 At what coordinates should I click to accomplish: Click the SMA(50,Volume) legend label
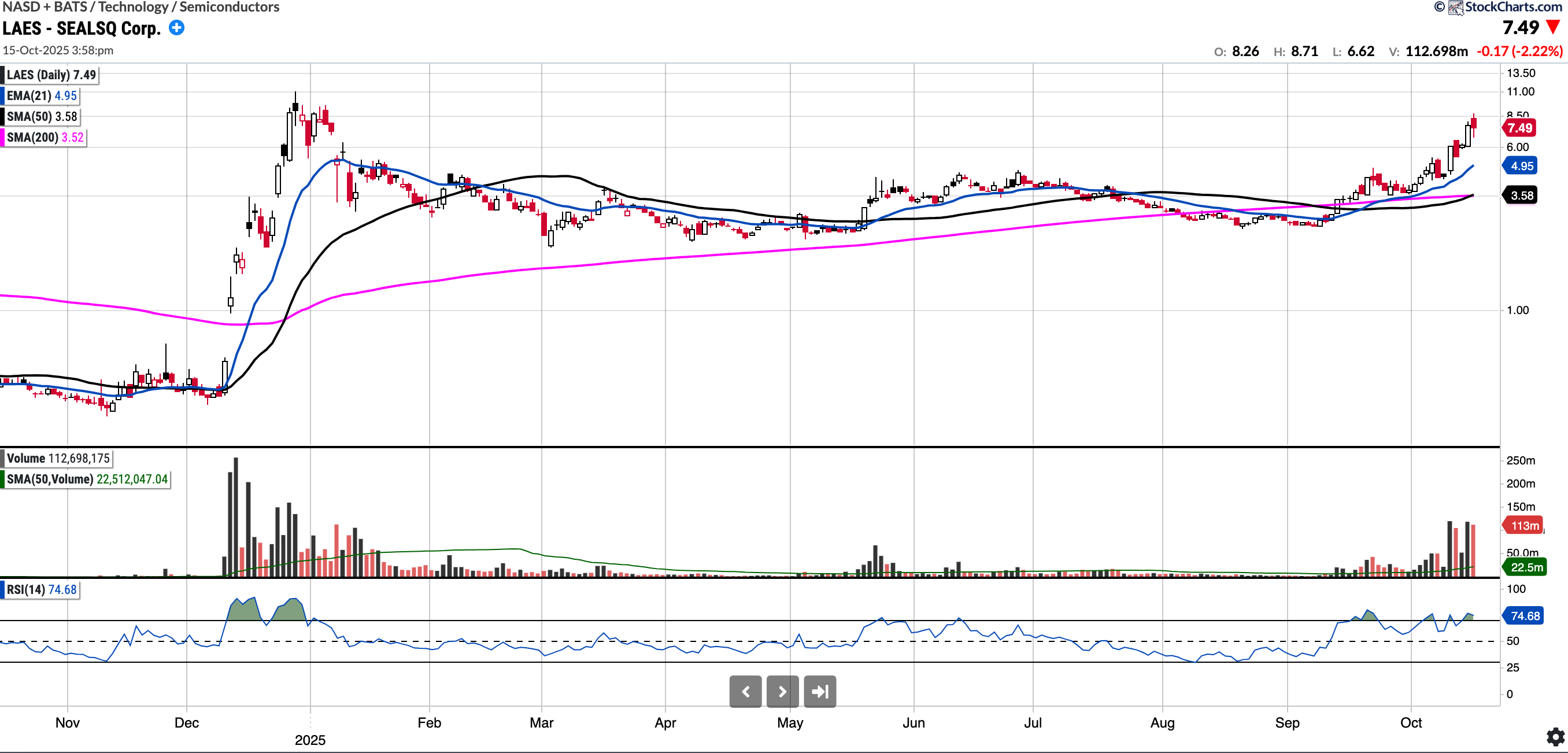(x=86, y=479)
